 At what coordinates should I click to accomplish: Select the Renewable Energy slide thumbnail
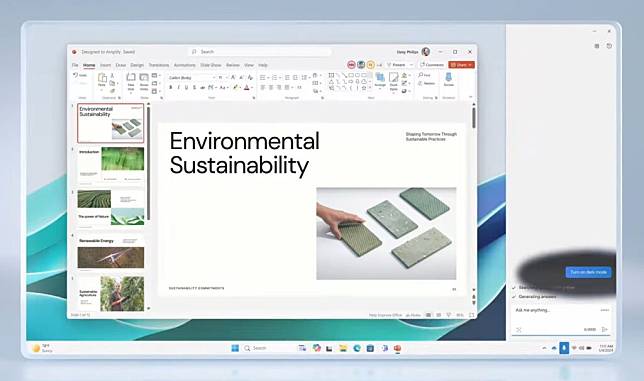pyautogui.click(x=110, y=253)
